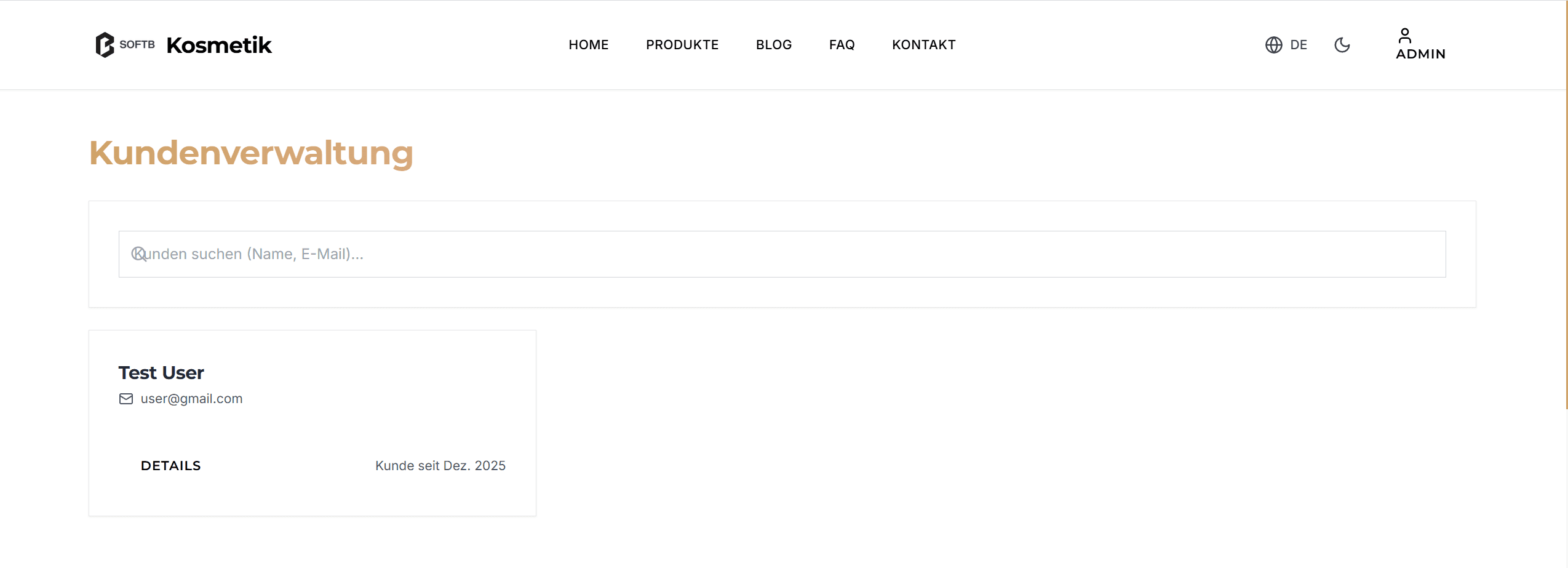Open DETAILS for Test User
Viewport: 1568px width, 568px height.
click(170, 466)
